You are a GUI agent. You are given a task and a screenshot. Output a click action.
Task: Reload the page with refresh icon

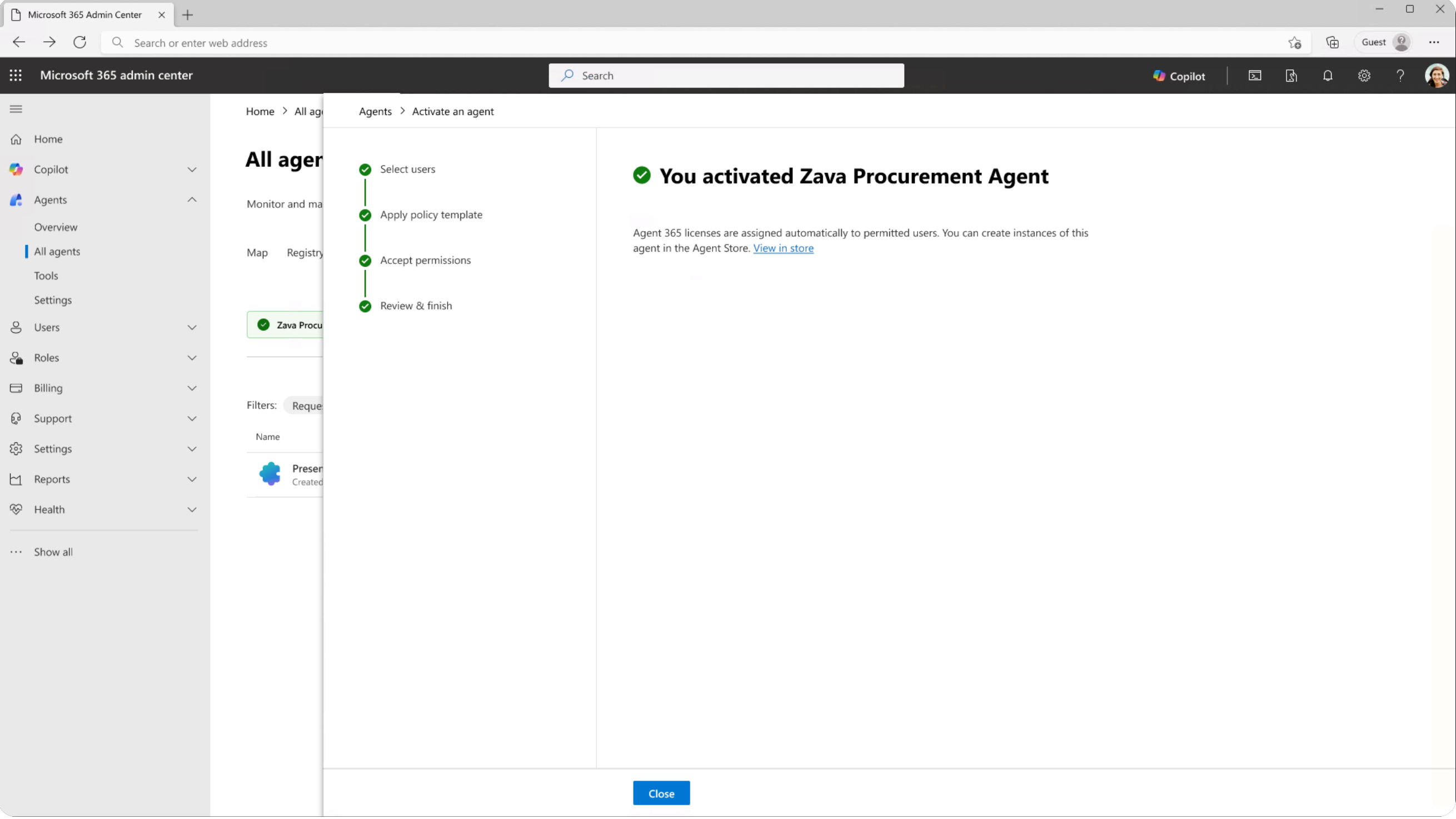click(x=79, y=42)
